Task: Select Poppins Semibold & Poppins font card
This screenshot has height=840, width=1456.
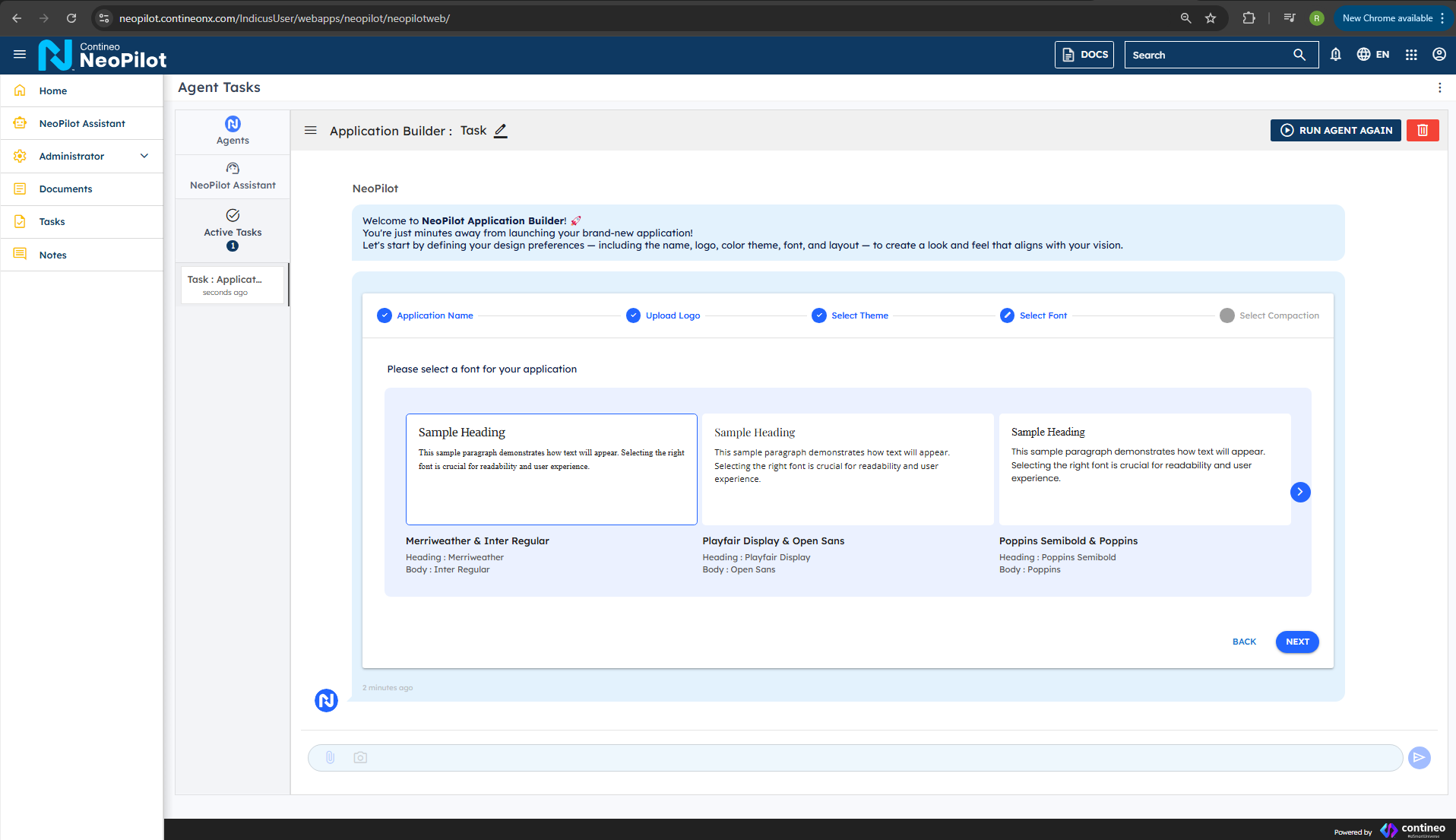Action: [x=1144, y=469]
